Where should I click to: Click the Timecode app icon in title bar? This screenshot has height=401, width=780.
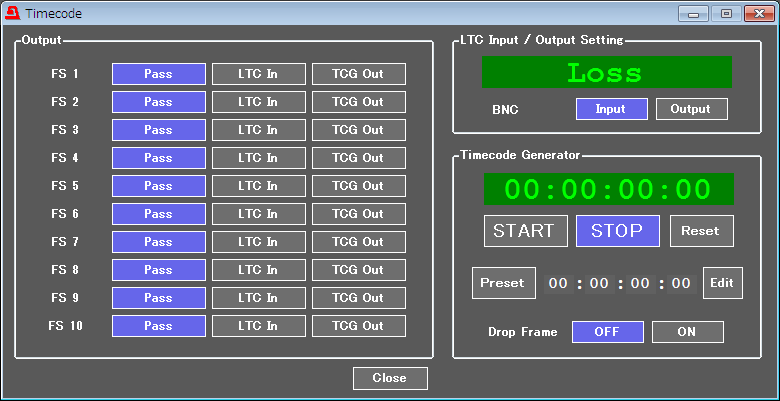12,14
